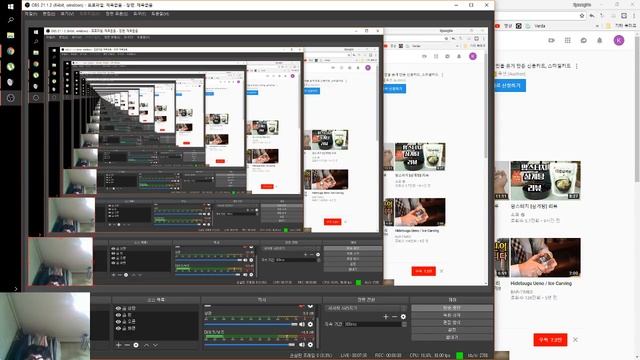640x360 pixels.
Task: Open the Scene Collection menu in OBS
Action: 117,14
